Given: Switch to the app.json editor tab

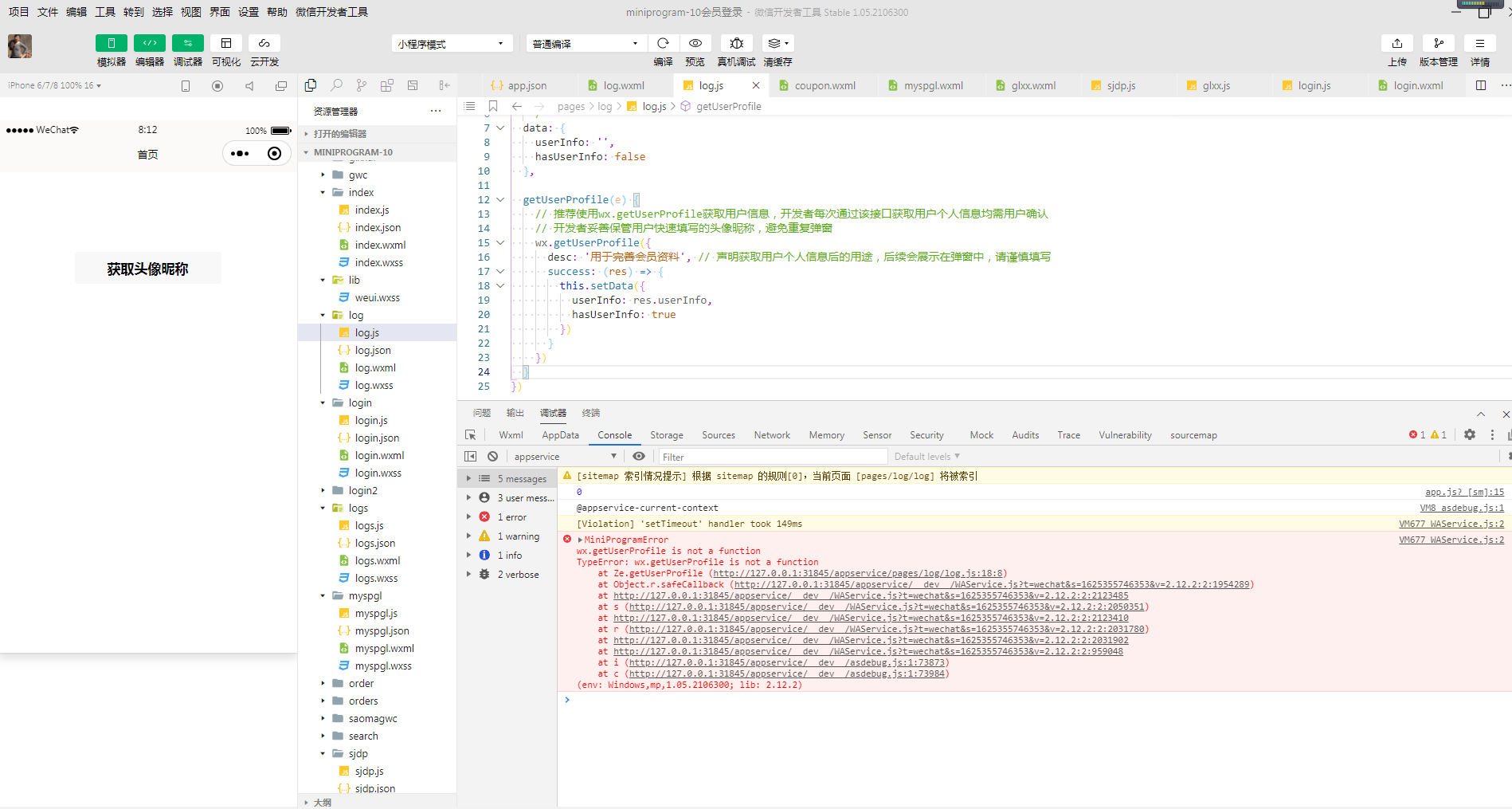Looking at the screenshot, I should click(526, 85).
